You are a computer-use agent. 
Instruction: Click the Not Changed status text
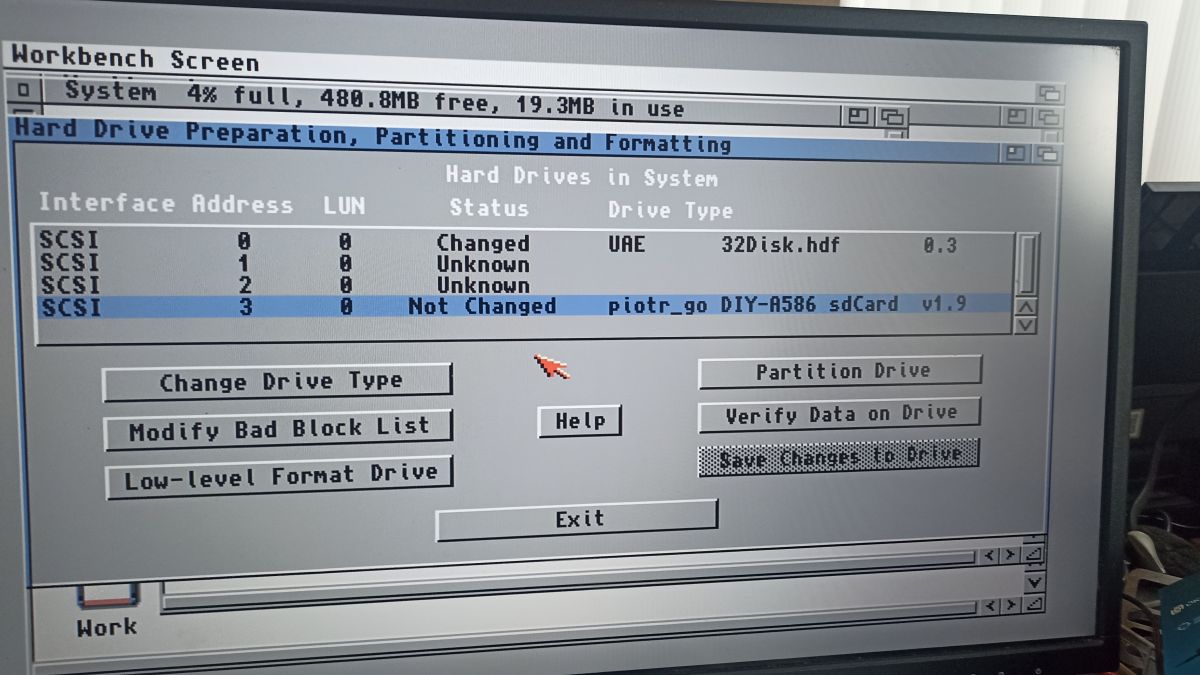(482, 306)
